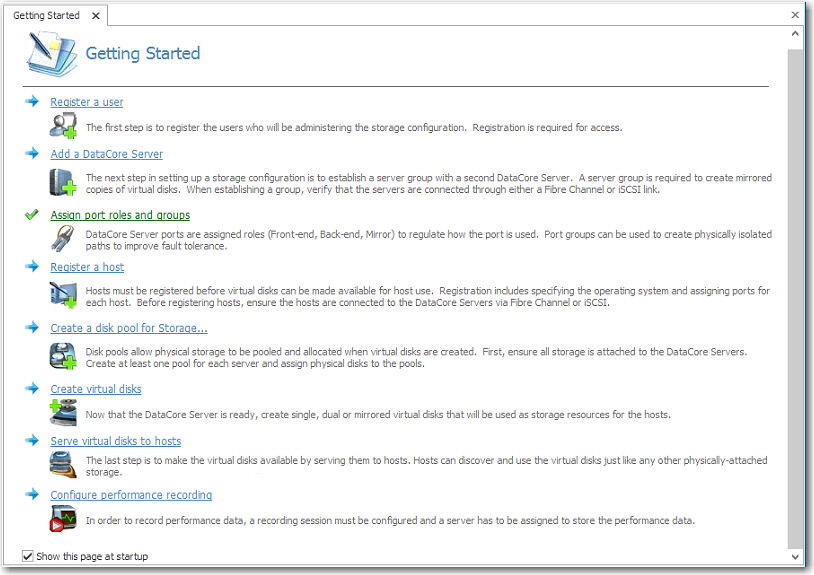Open Assign port roles and groups link

tap(120, 215)
